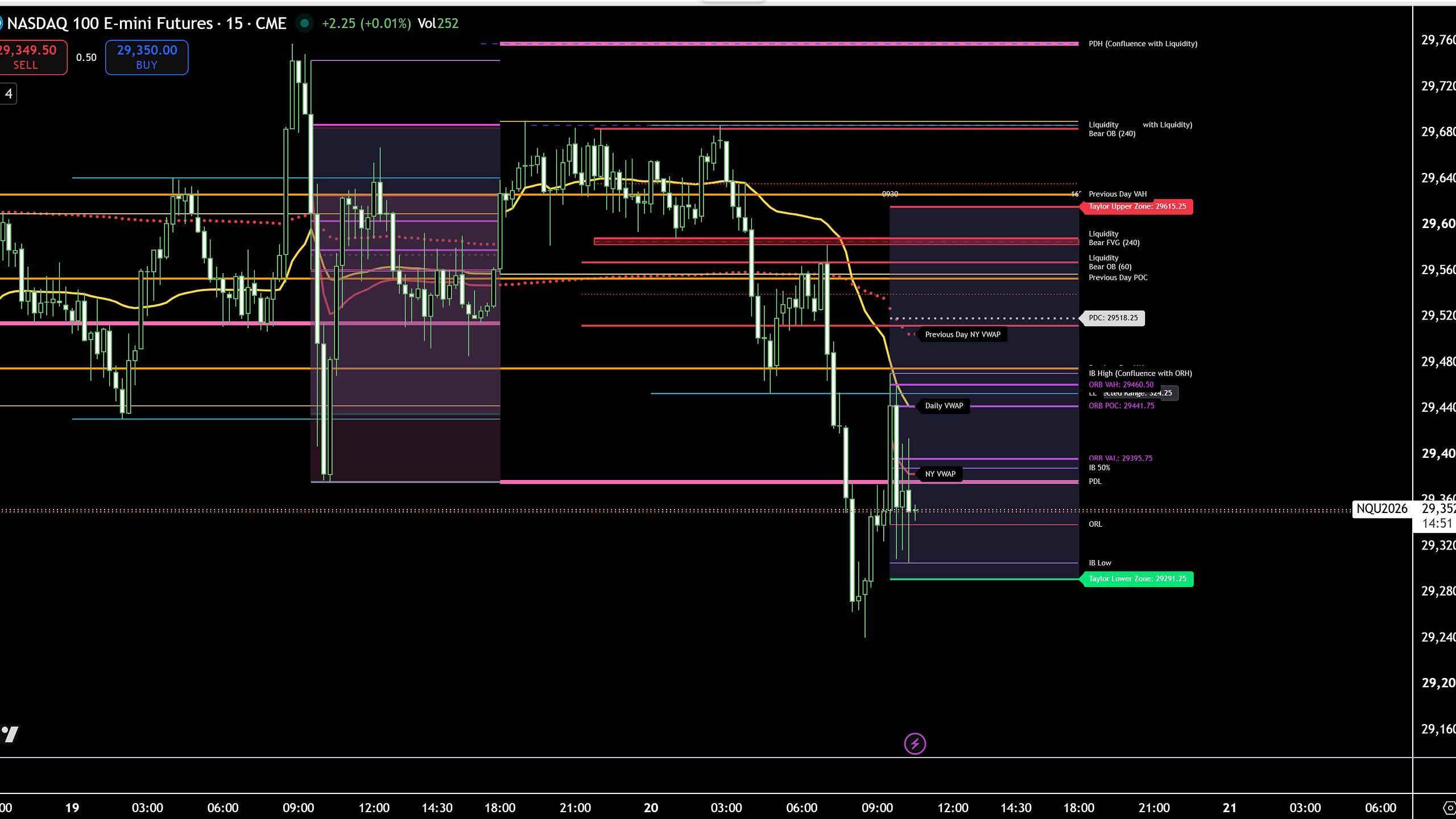Image resolution: width=1456 pixels, height=819 pixels.
Task: Click the Vol 252 volume readout
Action: pos(437,23)
